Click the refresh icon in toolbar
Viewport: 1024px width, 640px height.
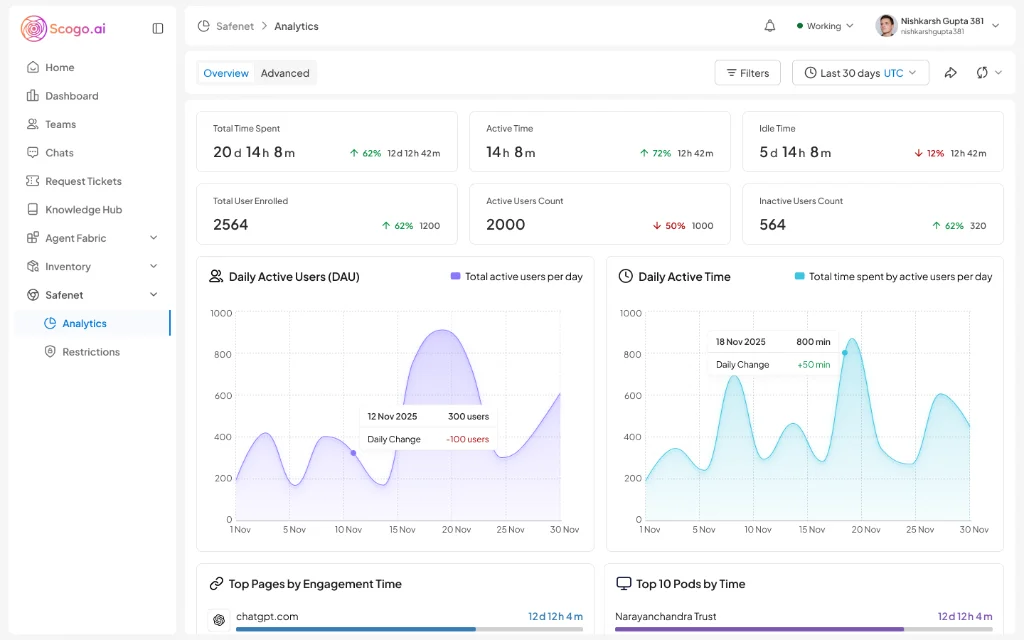pos(982,73)
